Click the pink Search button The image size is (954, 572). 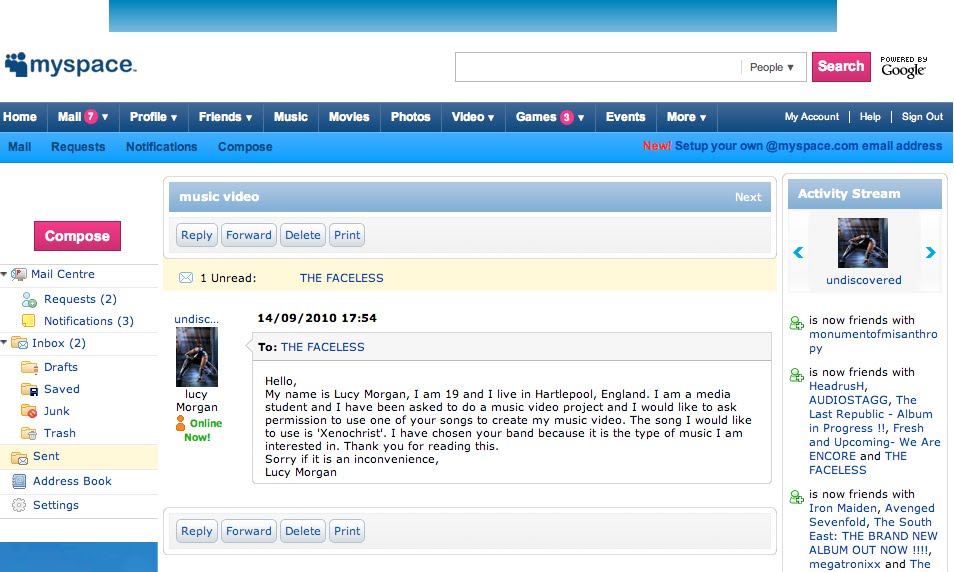point(841,66)
